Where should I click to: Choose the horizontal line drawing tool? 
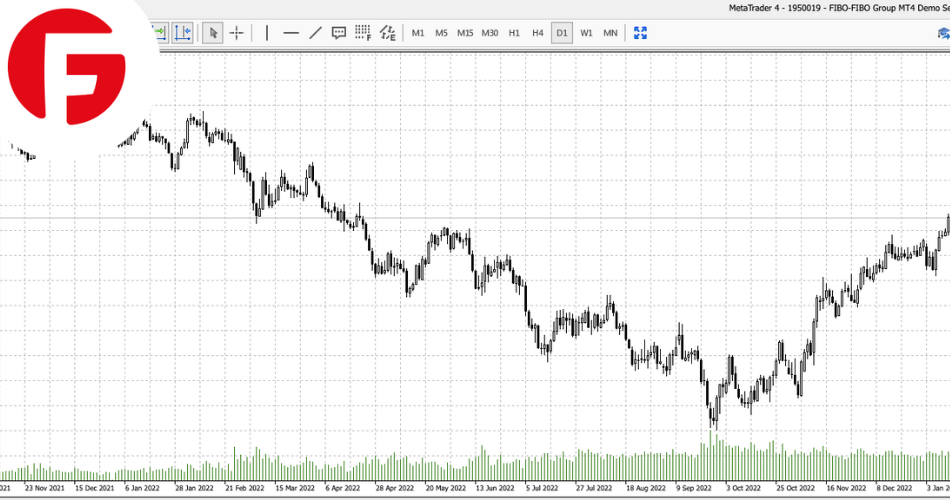[x=291, y=33]
